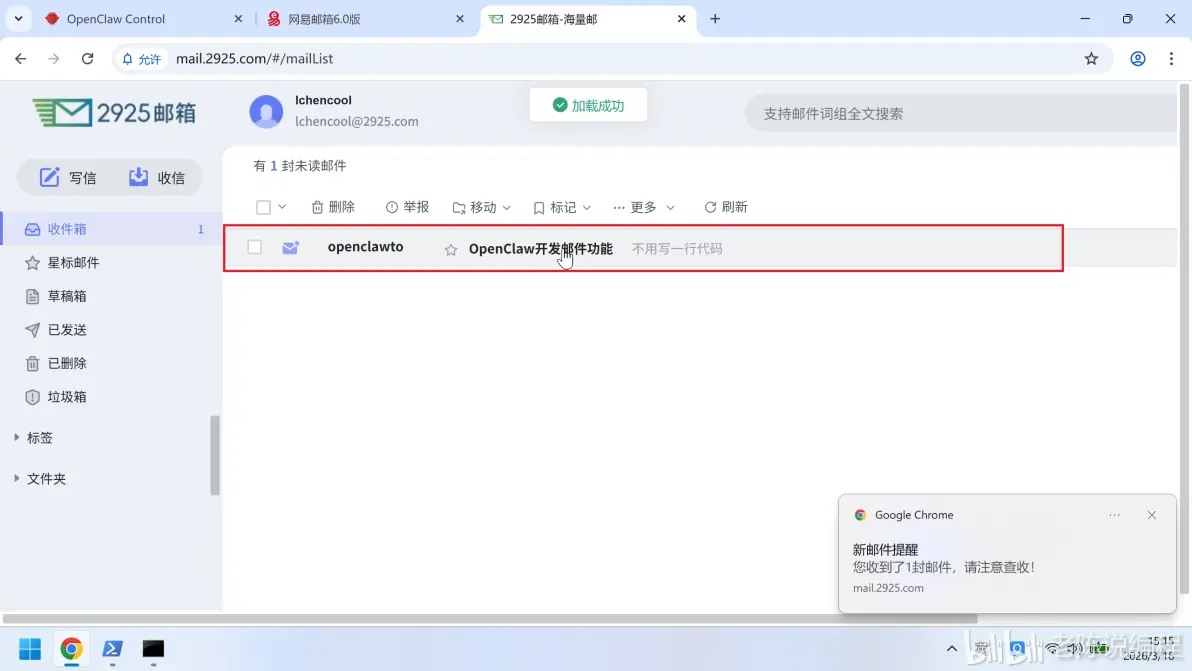Click the 删除 delete button

(333, 207)
